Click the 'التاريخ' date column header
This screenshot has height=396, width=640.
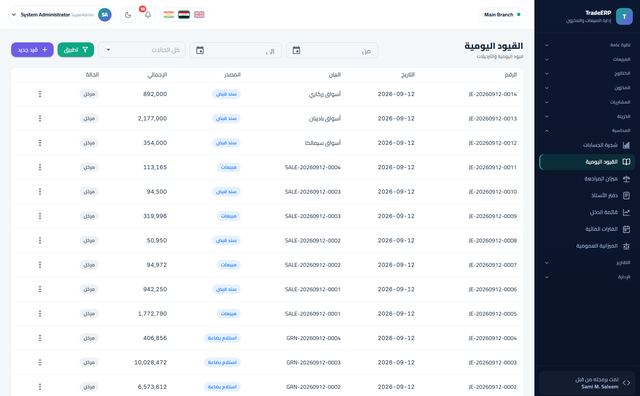point(408,75)
